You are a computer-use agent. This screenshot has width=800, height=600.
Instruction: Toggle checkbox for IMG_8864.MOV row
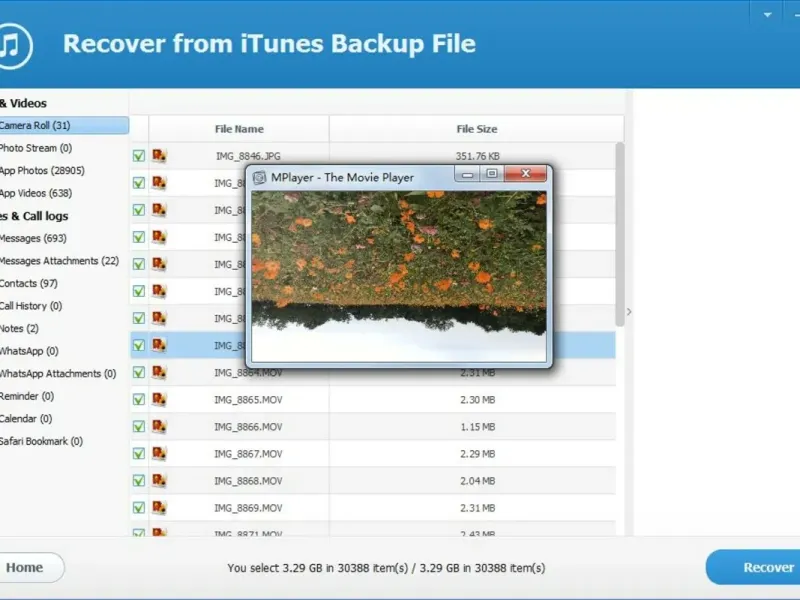(138, 372)
